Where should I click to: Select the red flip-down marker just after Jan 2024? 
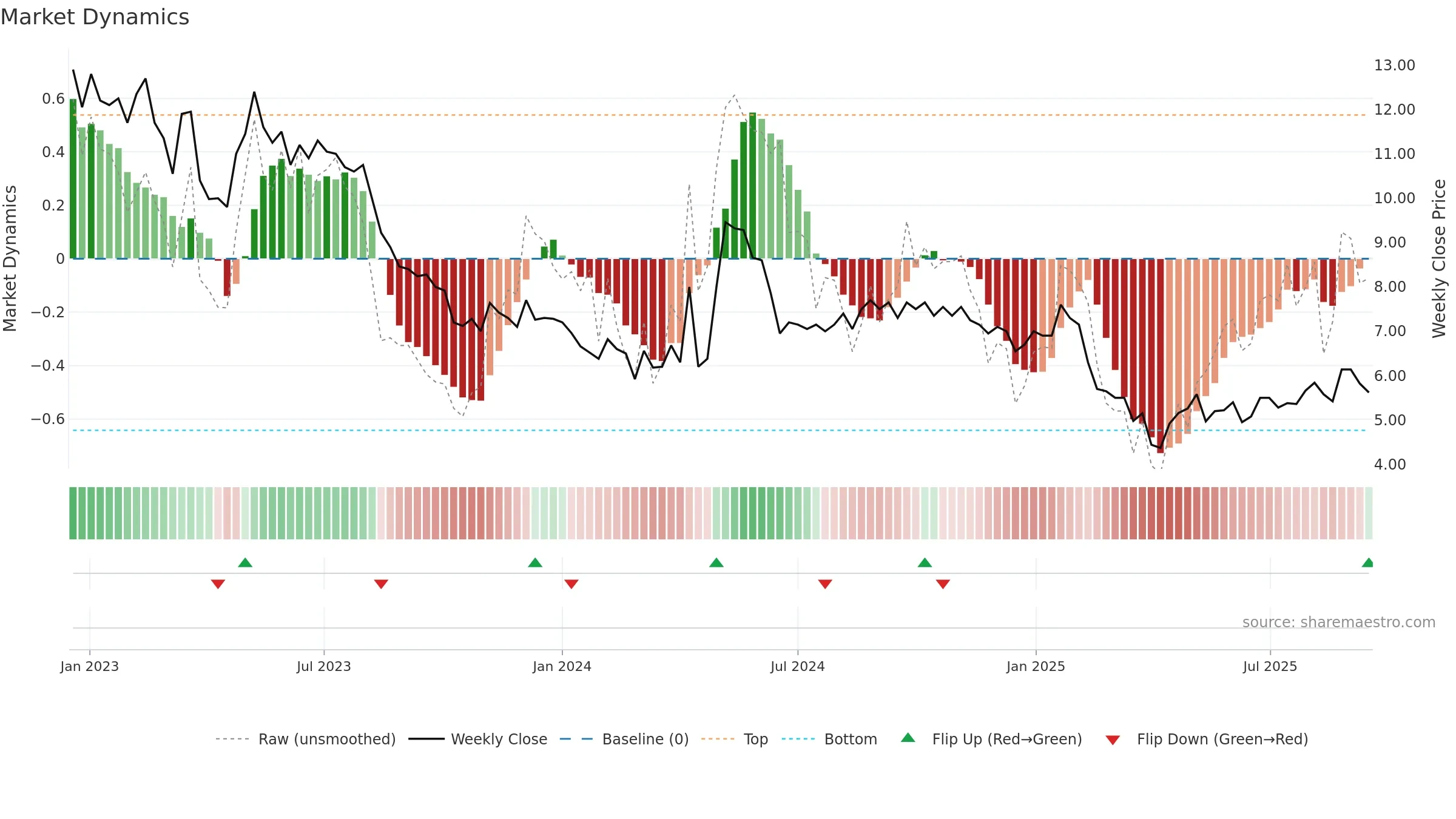point(571,584)
